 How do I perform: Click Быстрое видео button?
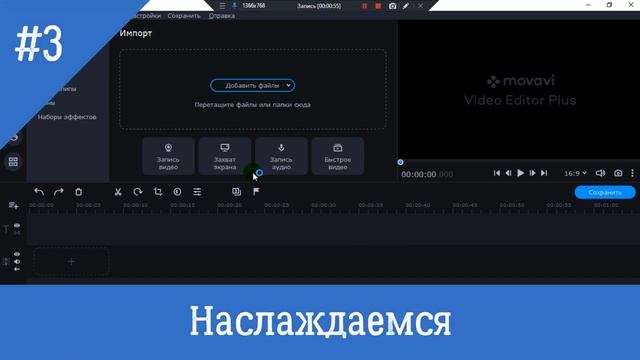[x=338, y=156]
